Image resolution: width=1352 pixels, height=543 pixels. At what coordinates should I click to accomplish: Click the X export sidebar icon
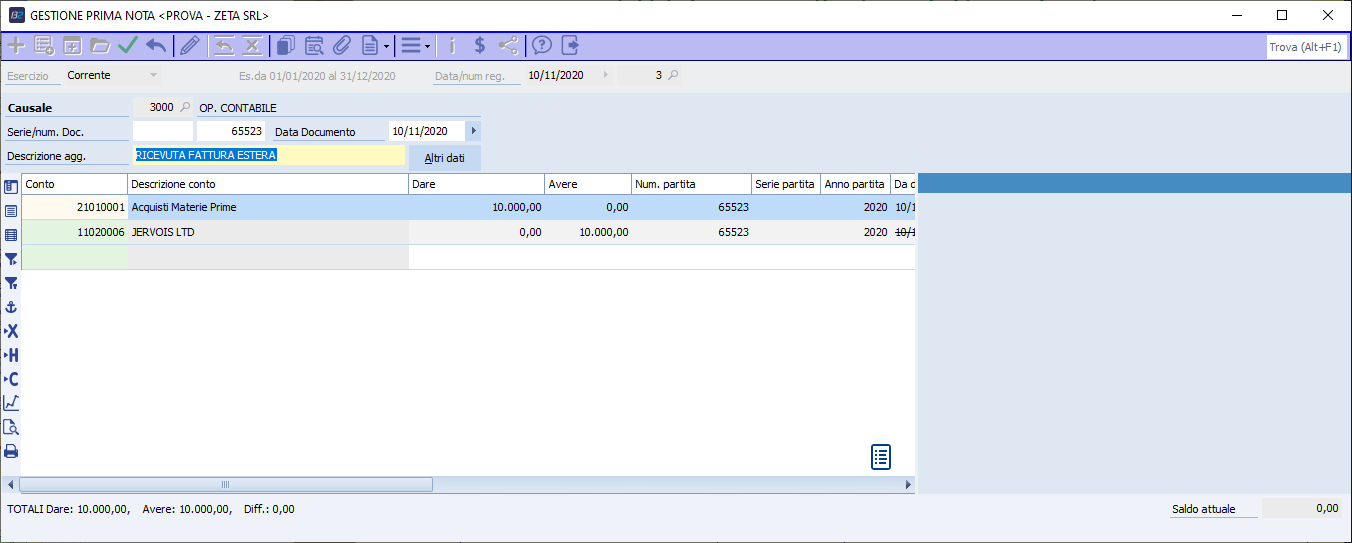coord(11,331)
